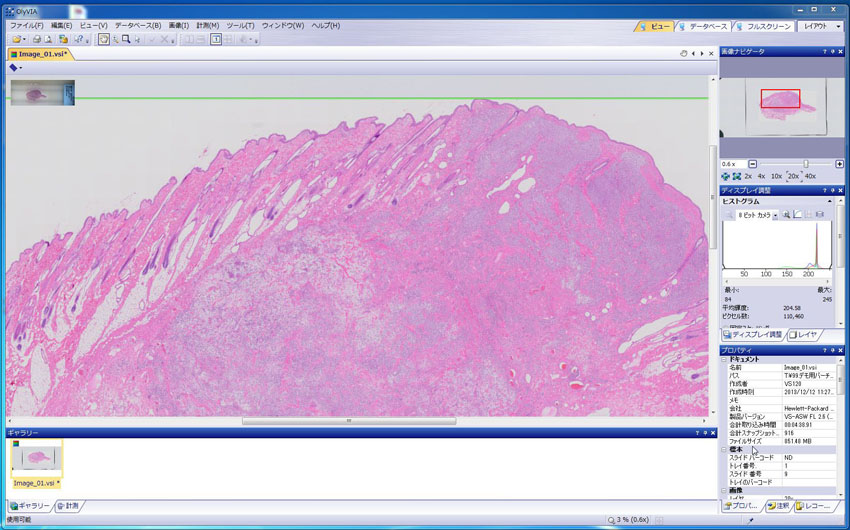Set magnification to 40x in navigator
Viewport: 850px width, 530px height.
[810, 176]
